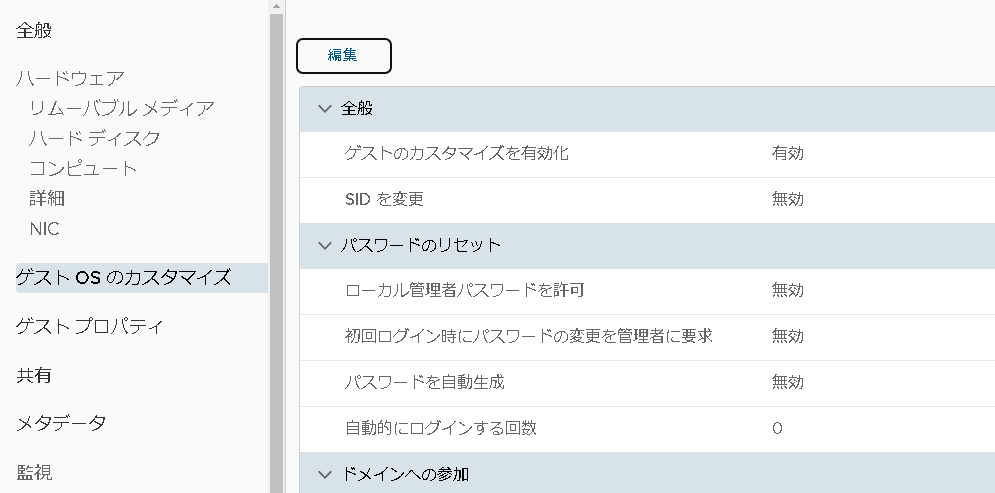Click the 有効 value for ゲストのカスタマイズを有効化
995x493 pixels.
(787, 154)
